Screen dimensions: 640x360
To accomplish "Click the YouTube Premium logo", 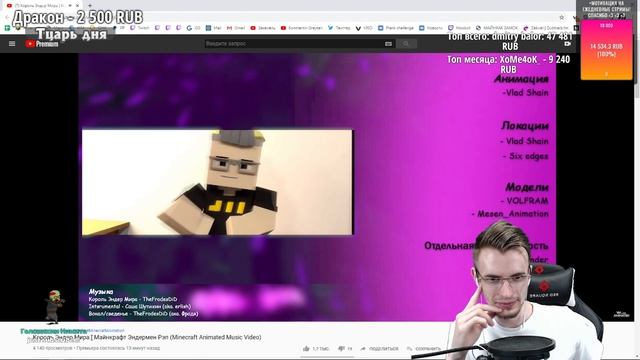I will (42, 44).
